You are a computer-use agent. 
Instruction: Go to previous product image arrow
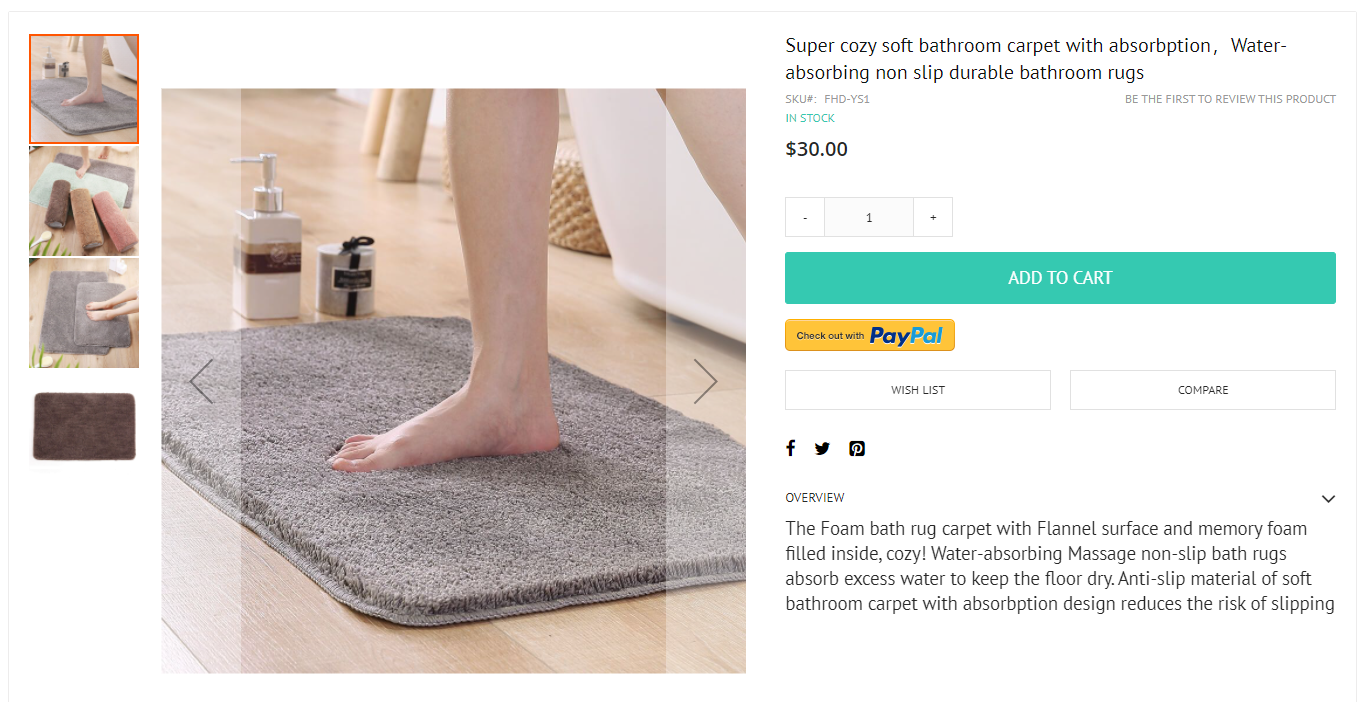coord(201,381)
